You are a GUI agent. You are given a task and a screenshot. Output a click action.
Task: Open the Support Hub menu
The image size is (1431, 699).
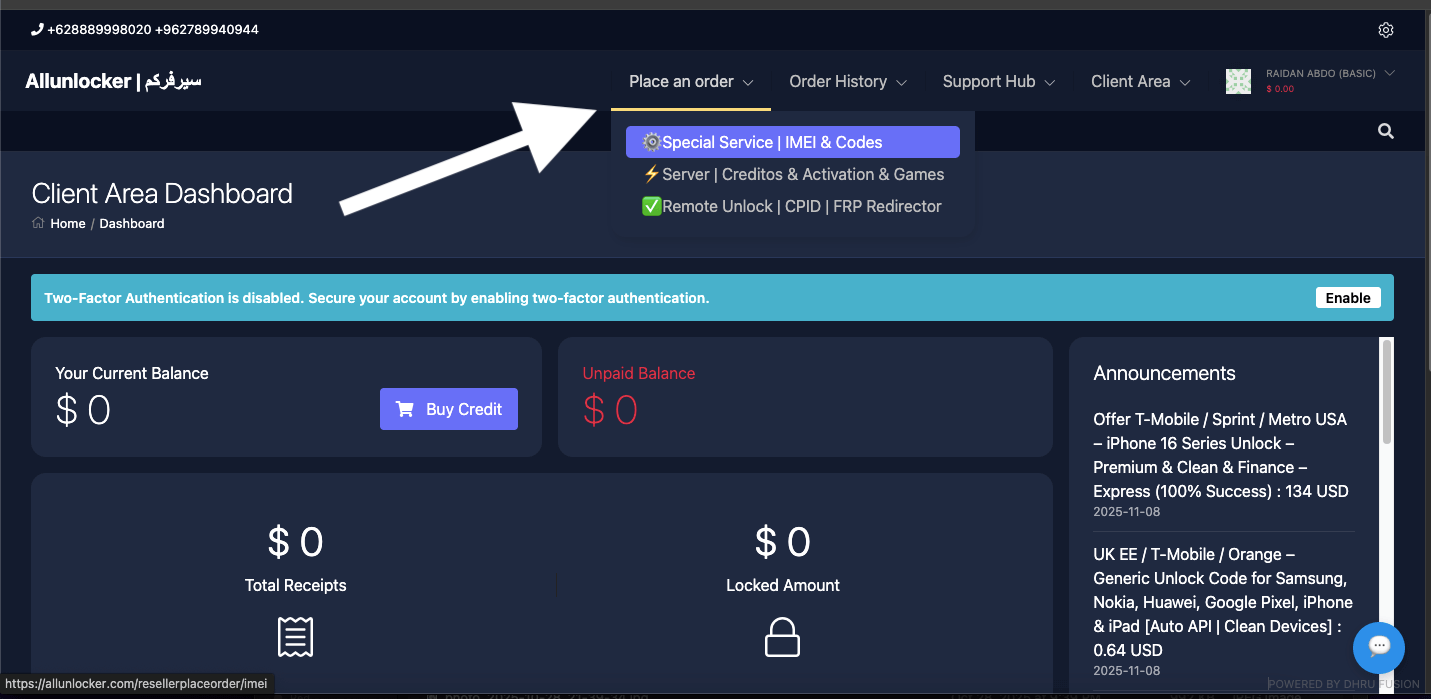[x=998, y=81]
